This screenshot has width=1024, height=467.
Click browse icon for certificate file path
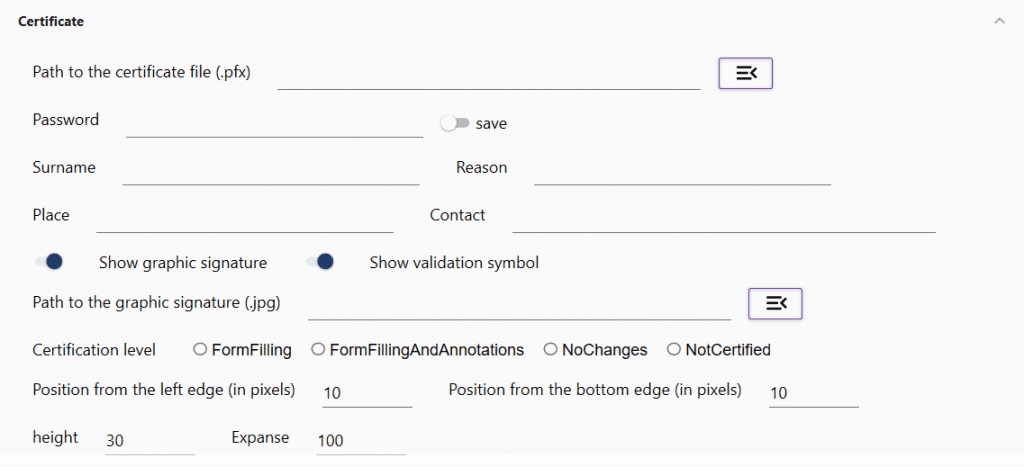click(x=745, y=73)
